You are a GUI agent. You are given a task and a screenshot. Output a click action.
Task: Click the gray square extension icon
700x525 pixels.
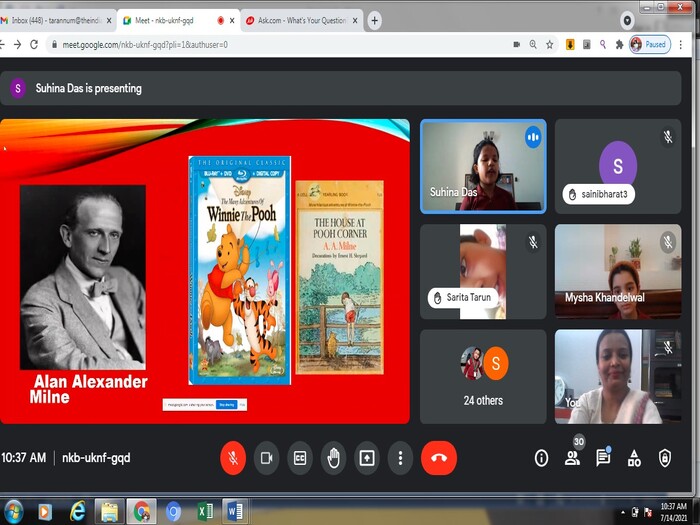point(587,44)
